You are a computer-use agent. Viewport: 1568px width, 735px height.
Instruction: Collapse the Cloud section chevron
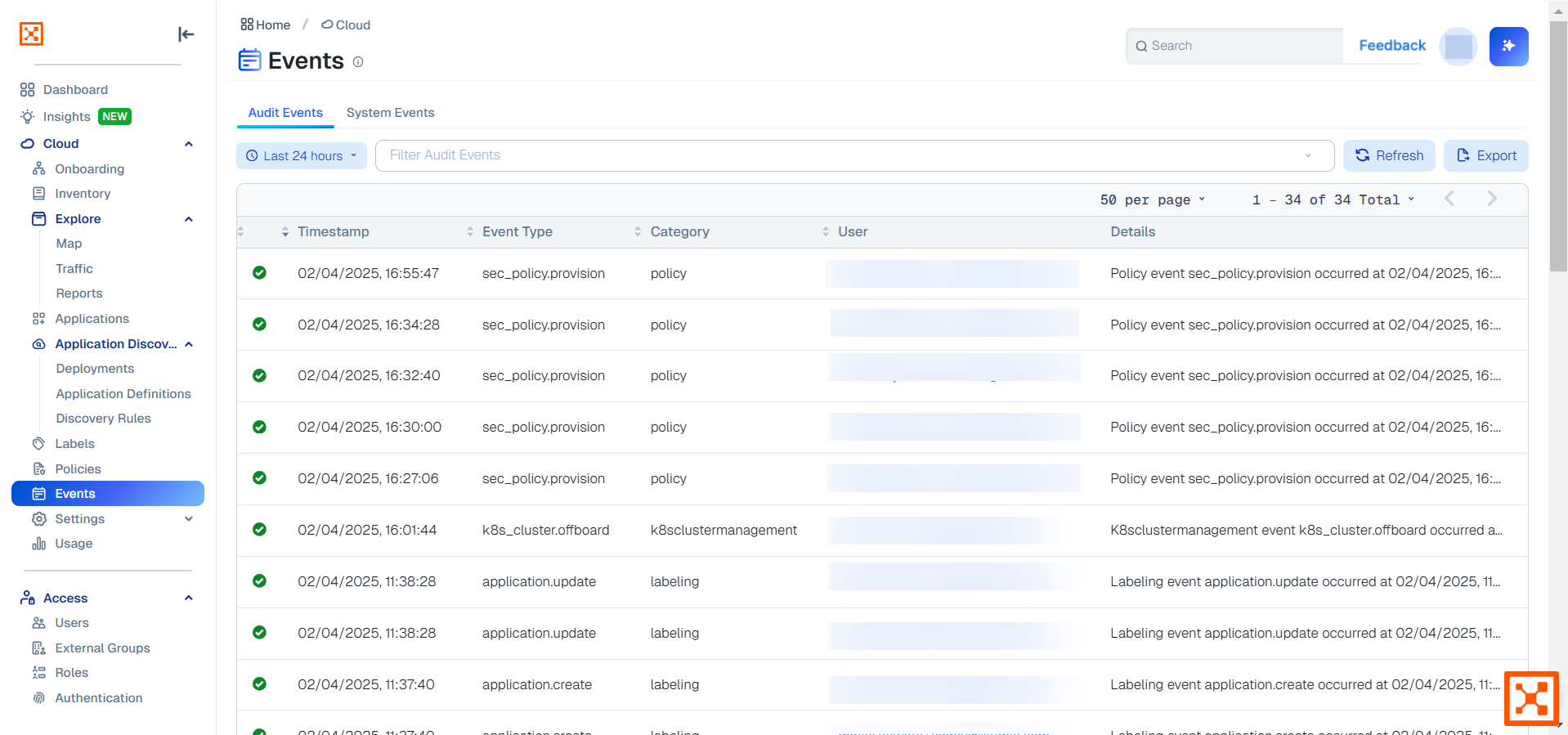coord(189,144)
